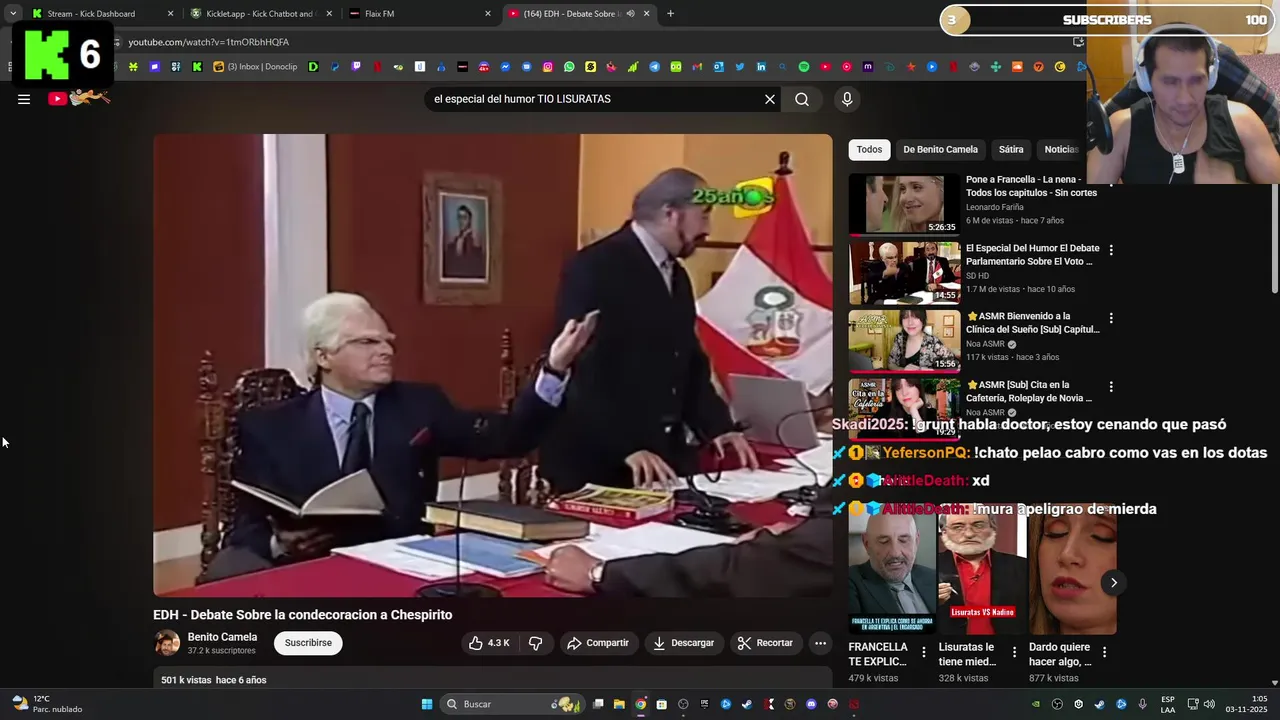Open more actions ellipsis under video

[x=820, y=643]
